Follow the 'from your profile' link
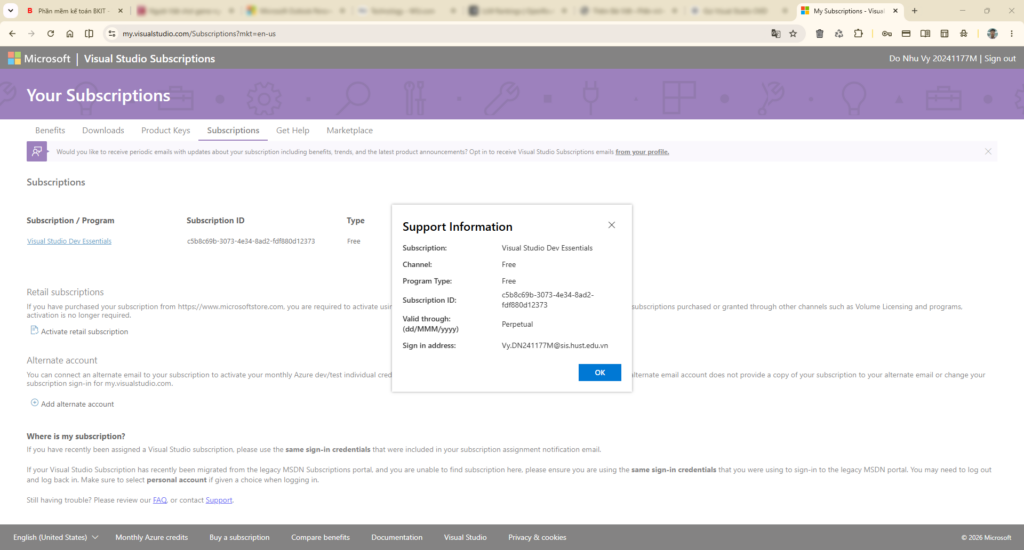Image resolution: width=1024 pixels, height=550 pixels. point(642,152)
